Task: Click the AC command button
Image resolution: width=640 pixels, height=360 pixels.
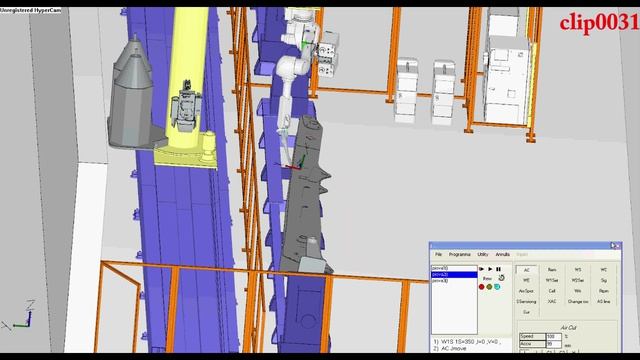Action: 527,270
